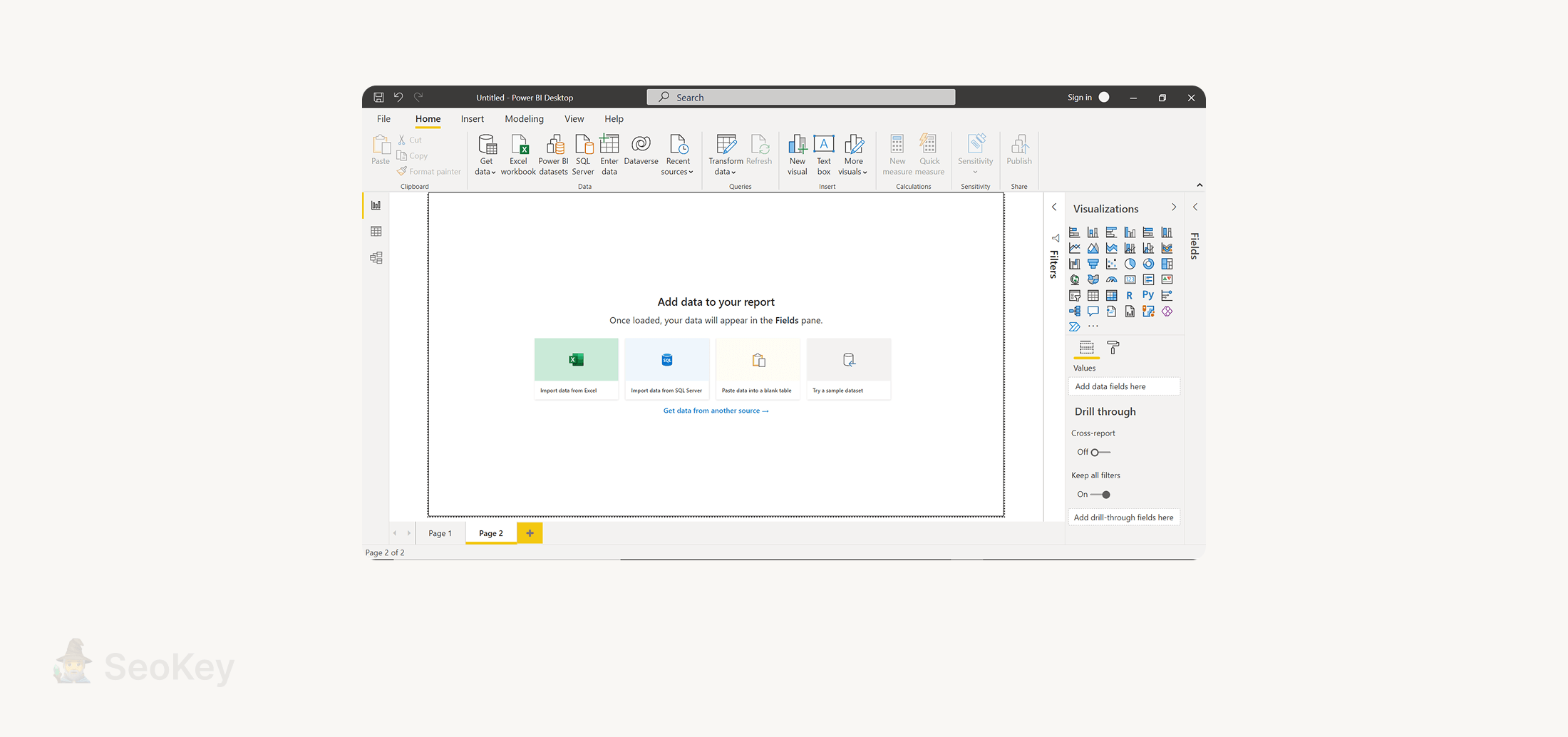The image size is (1568, 737).
Task: Expand the Fields pane chevron
Action: pos(1195,207)
